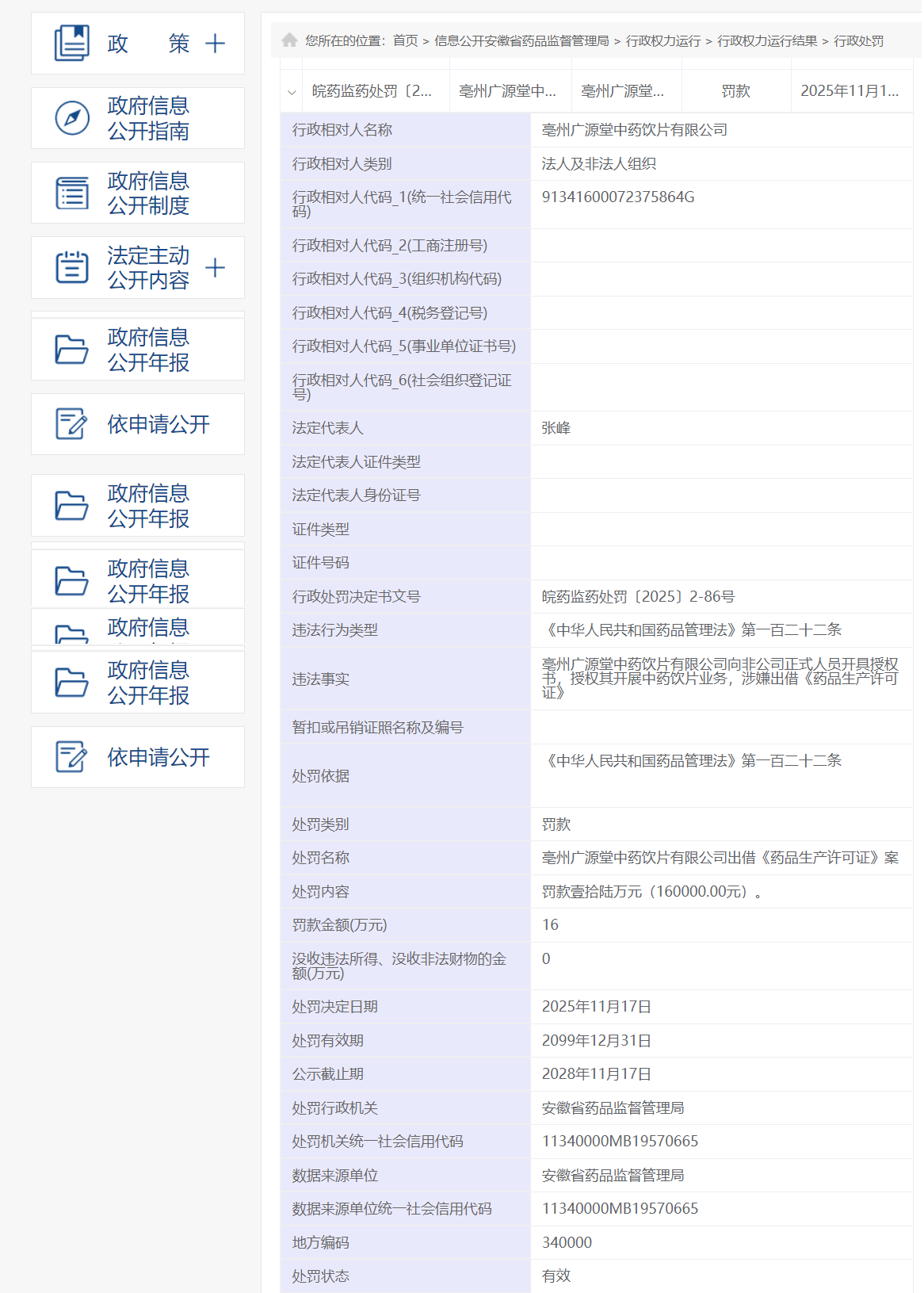The height and width of the screenshot is (1293, 924).
Task: Expand the 政策 section with its plus sign
Action: point(215,43)
